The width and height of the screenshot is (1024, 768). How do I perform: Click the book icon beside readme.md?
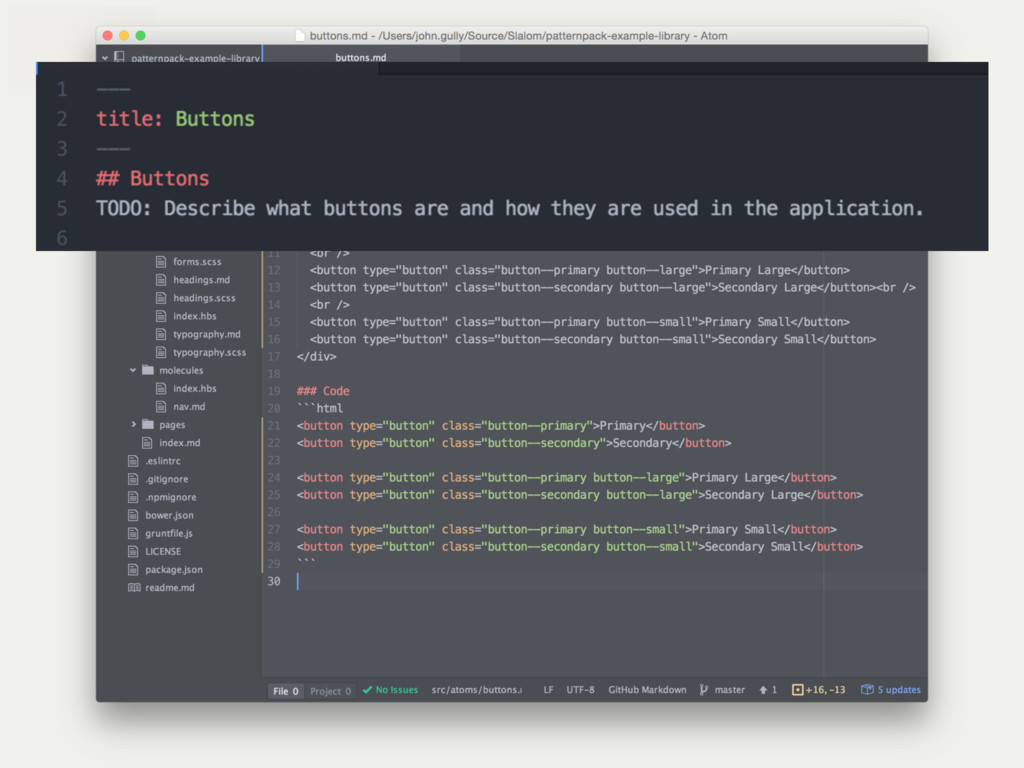(x=134, y=588)
